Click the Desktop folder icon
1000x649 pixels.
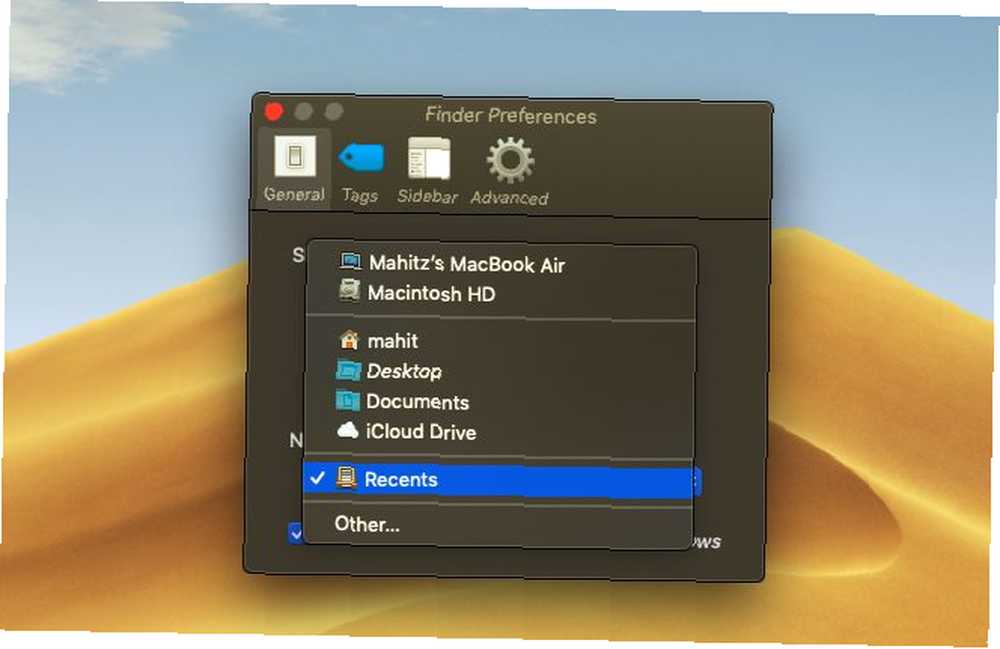coord(348,370)
